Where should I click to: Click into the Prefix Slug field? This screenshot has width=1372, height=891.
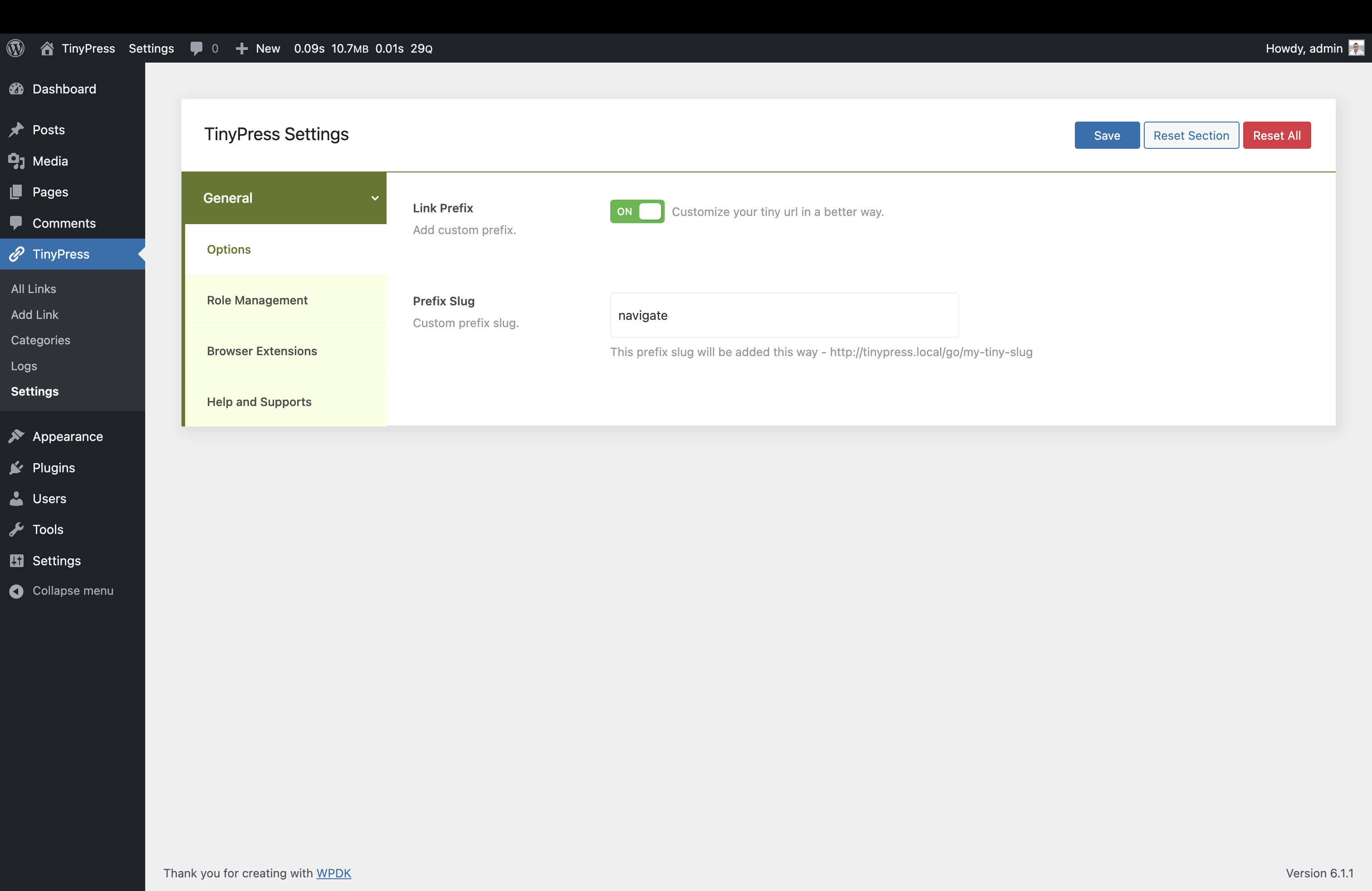[x=784, y=315]
